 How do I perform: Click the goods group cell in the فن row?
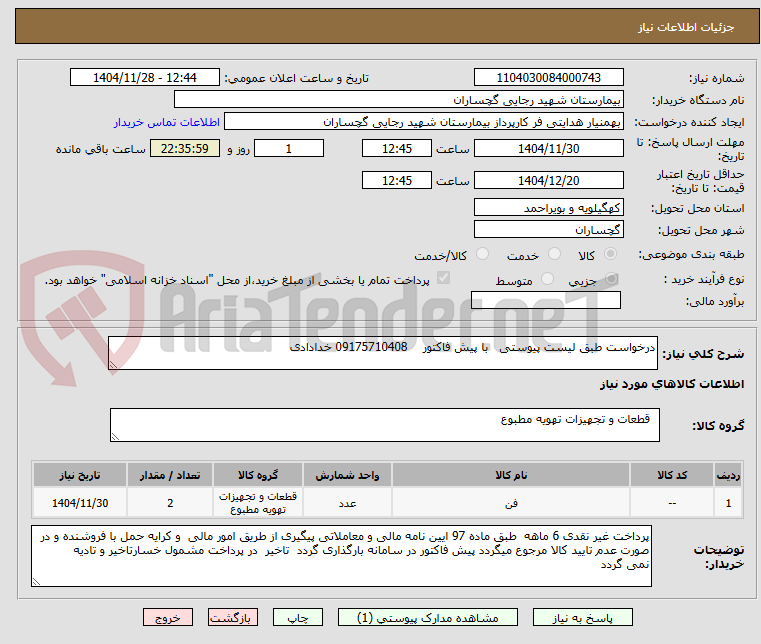click(258, 503)
